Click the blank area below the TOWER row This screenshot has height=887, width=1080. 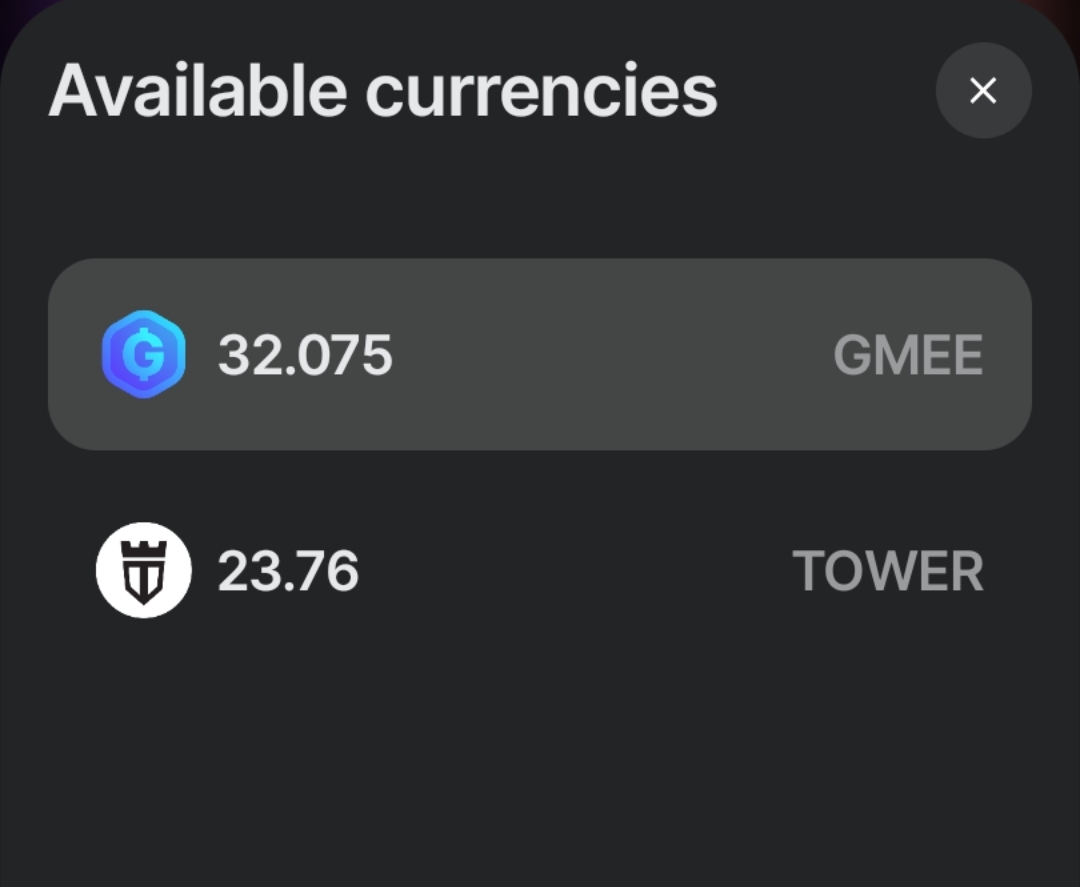tap(540, 760)
